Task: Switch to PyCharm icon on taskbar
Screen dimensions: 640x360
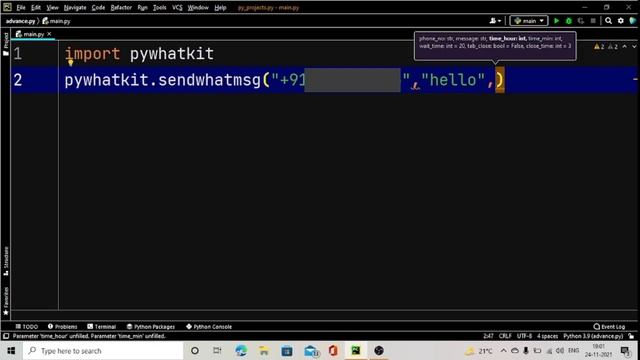Action: pos(356,351)
